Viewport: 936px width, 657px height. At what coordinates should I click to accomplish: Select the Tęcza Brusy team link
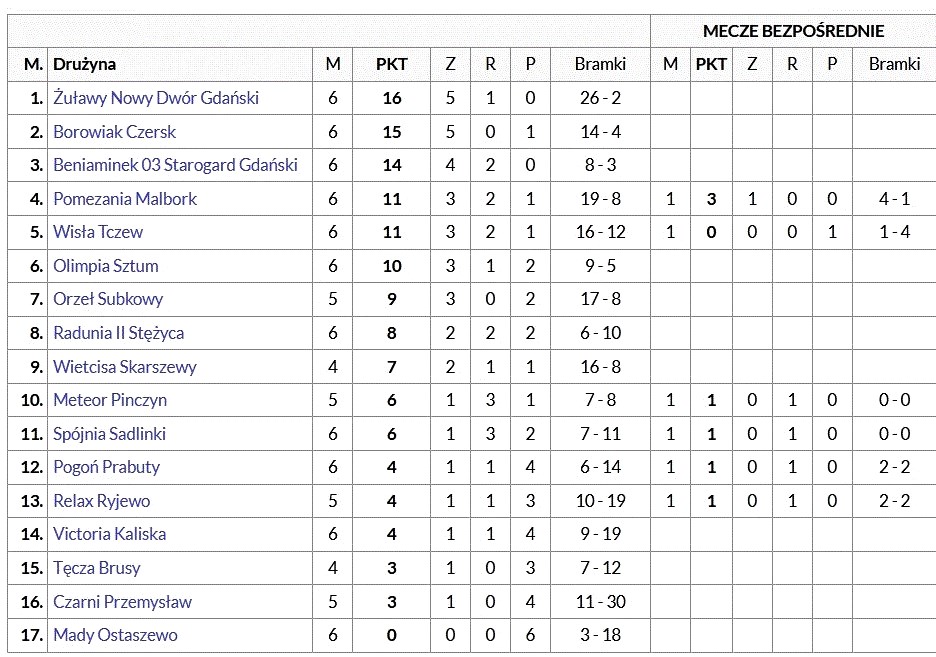pyautogui.click(x=97, y=568)
